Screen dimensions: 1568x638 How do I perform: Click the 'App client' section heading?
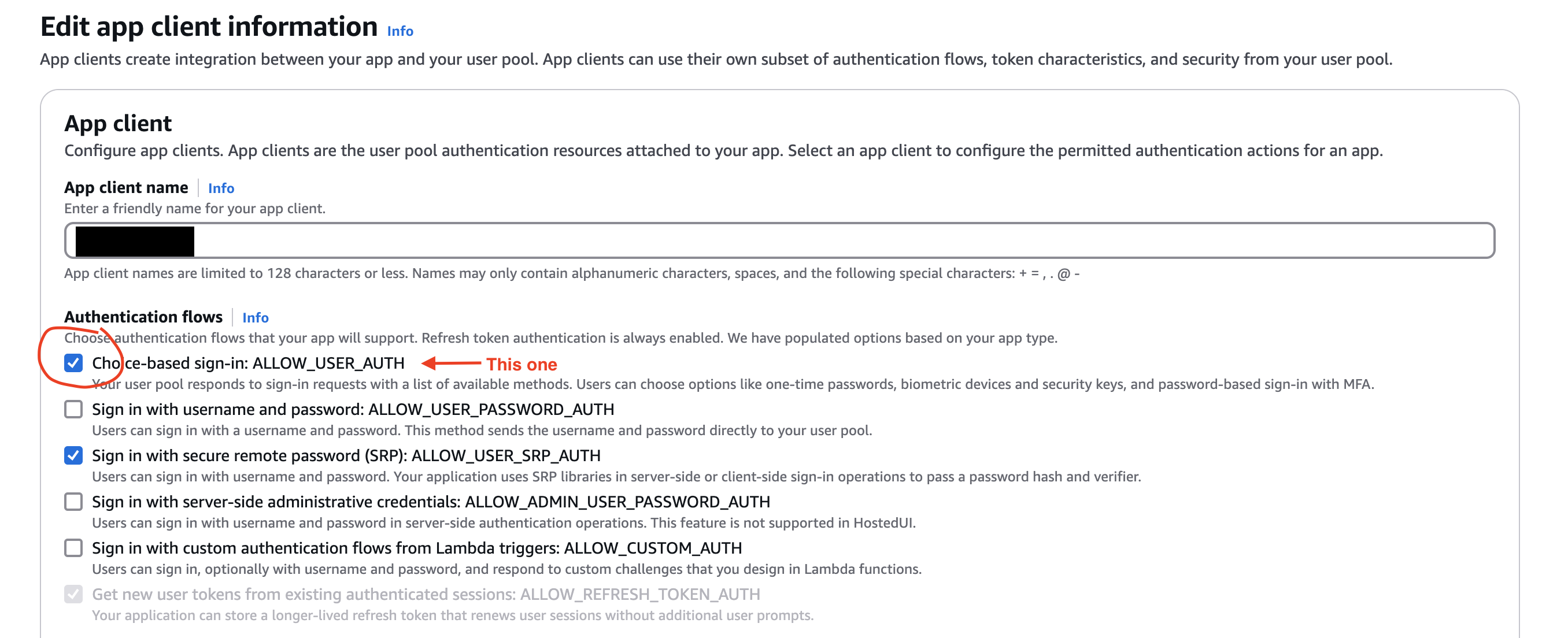[118, 124]
